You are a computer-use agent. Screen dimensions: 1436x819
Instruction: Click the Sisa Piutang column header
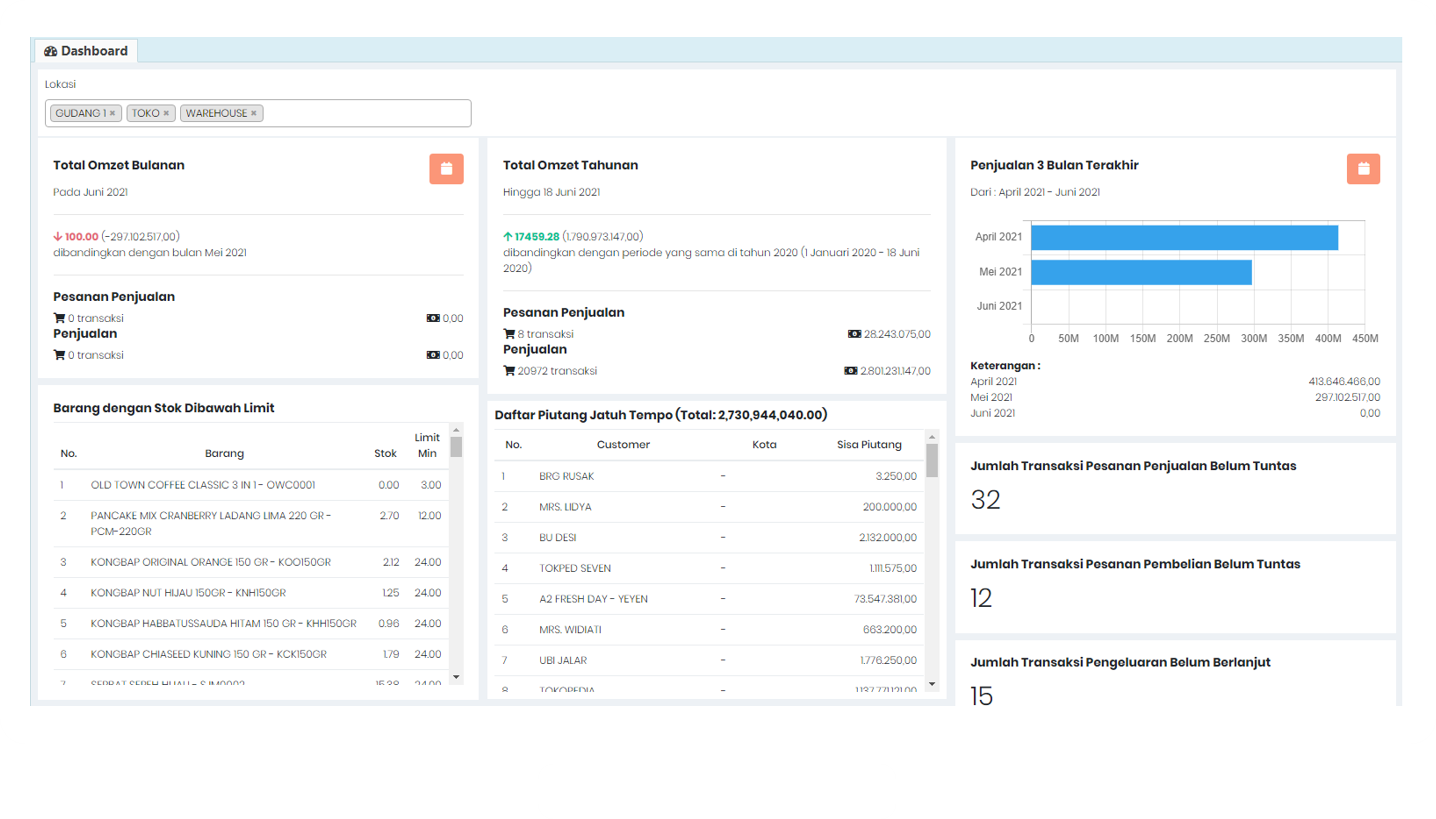(x=869, y=445)
